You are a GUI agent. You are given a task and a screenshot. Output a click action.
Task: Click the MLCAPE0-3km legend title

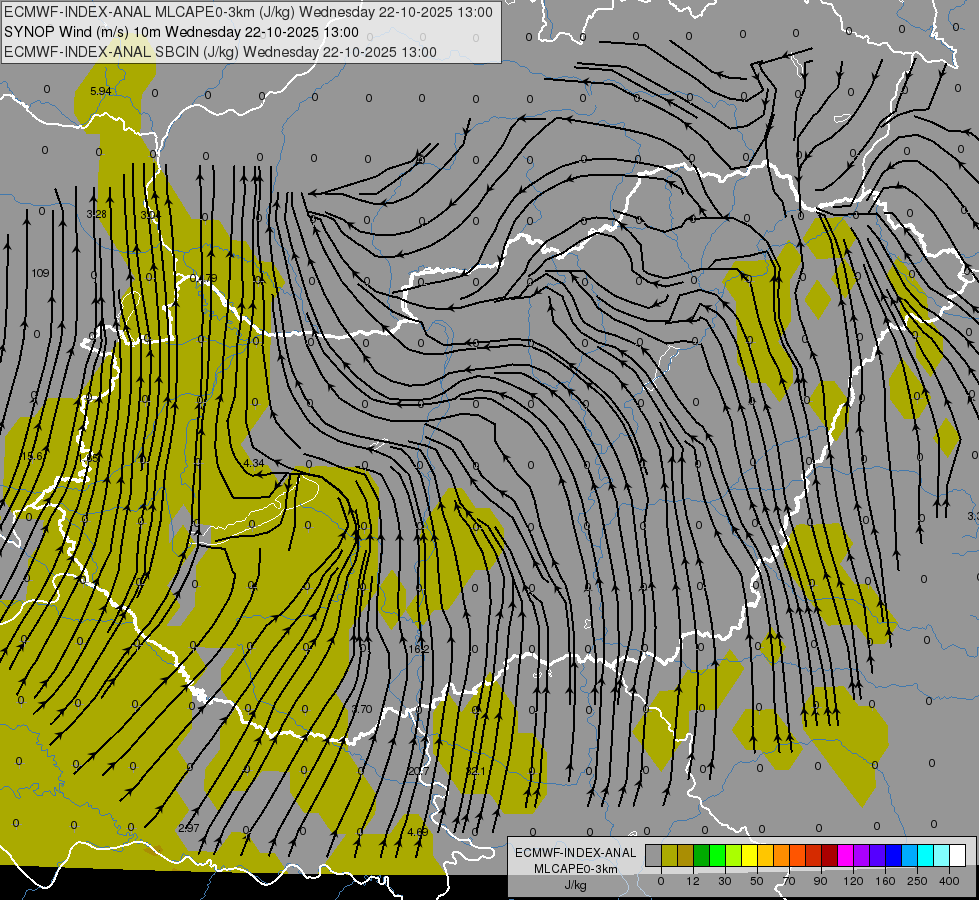click(x=576, y=869)
